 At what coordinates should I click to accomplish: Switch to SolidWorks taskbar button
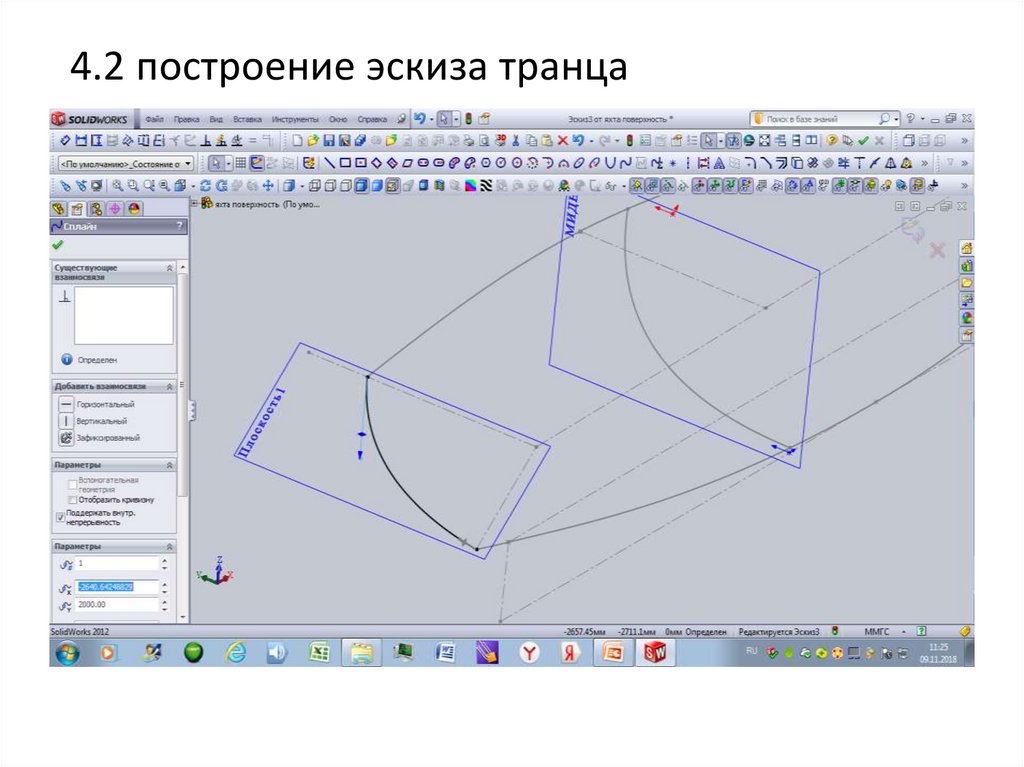(x=655, y=653)
